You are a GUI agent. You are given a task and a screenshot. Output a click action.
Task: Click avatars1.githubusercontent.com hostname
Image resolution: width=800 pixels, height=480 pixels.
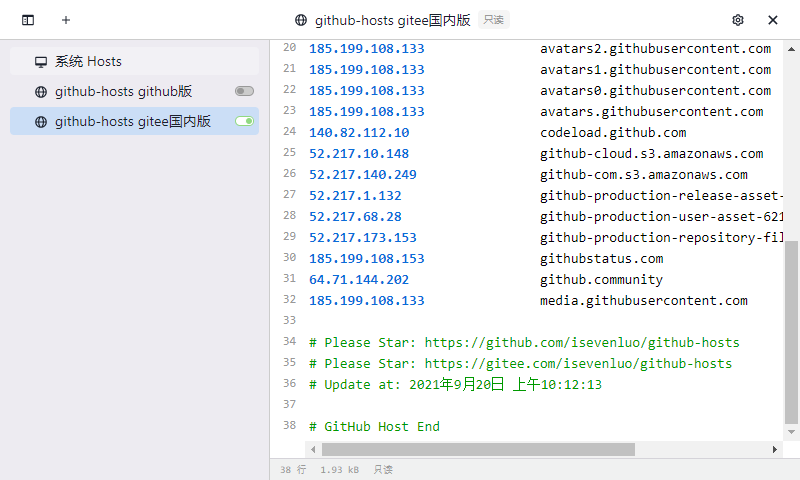tap(656, 69)
